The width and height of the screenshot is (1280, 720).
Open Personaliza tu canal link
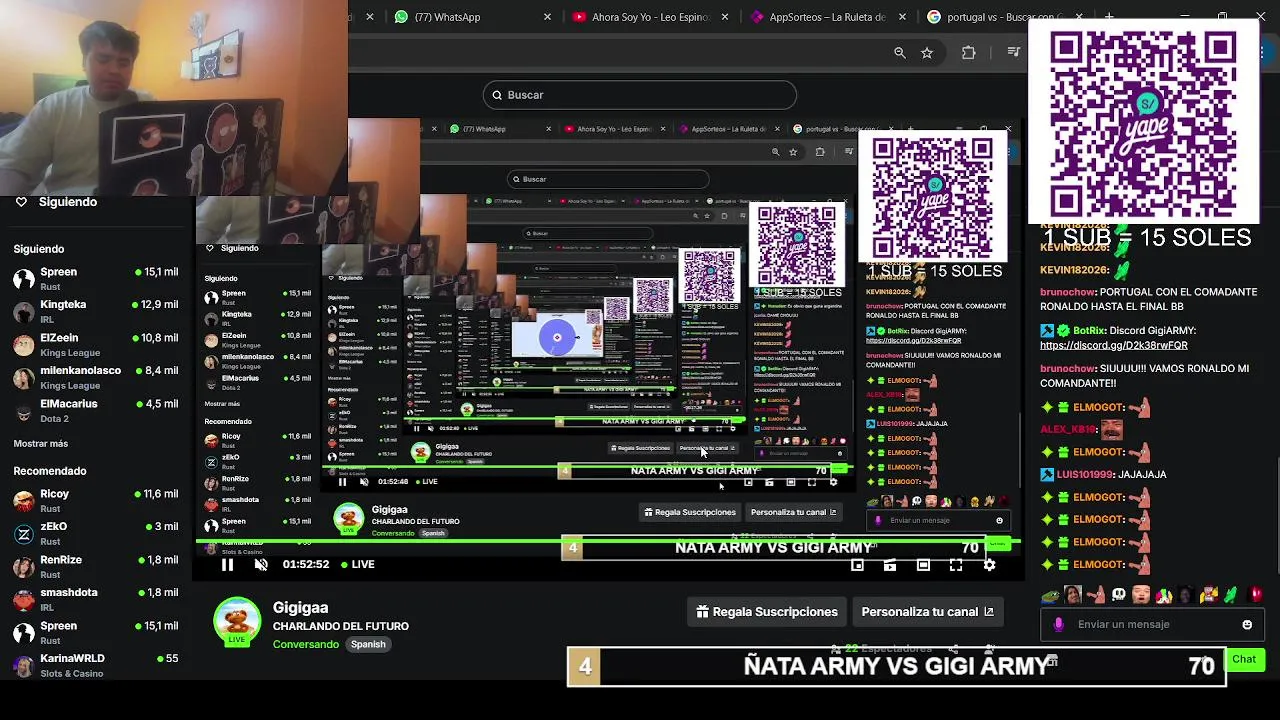927,612
